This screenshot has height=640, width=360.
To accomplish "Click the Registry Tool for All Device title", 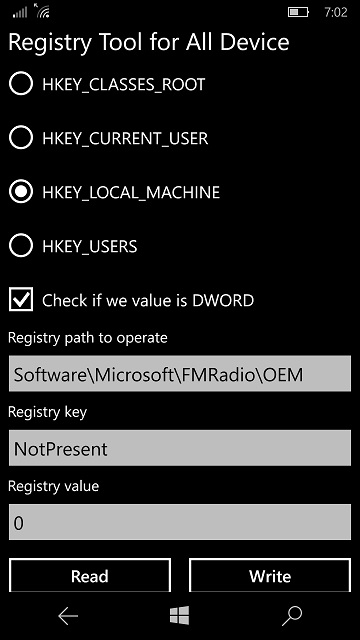I will 149,43.
